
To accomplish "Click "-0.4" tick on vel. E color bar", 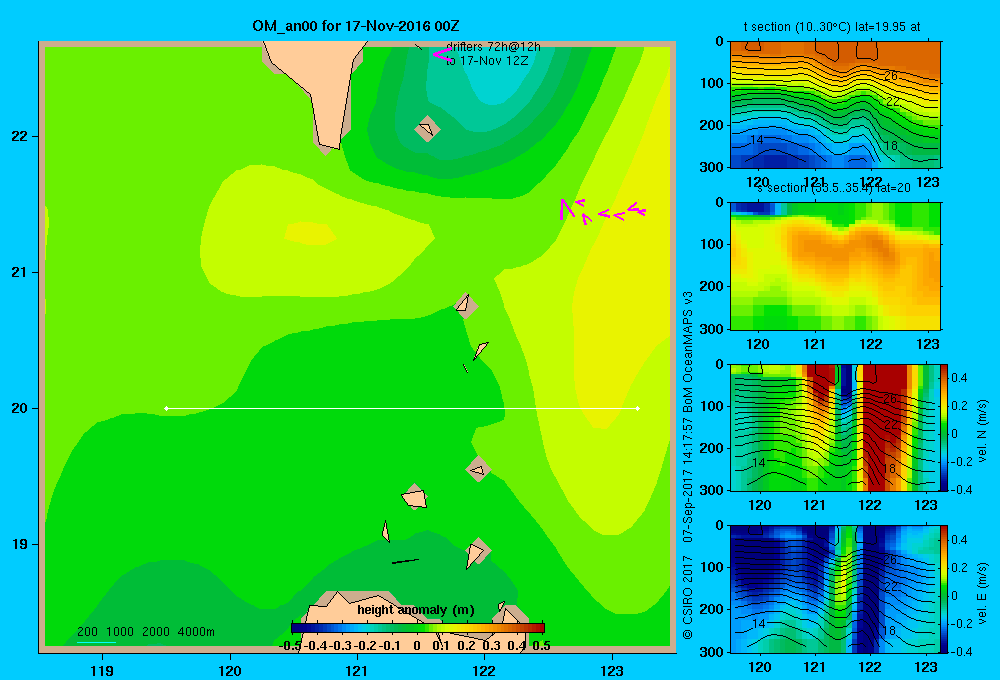I will coord(961,651).
